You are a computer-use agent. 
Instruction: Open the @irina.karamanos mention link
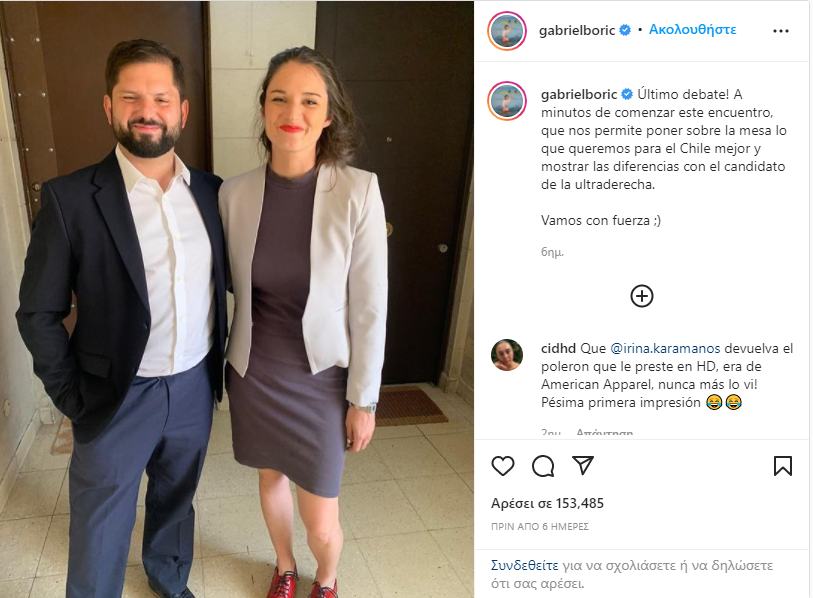point(665,349)
